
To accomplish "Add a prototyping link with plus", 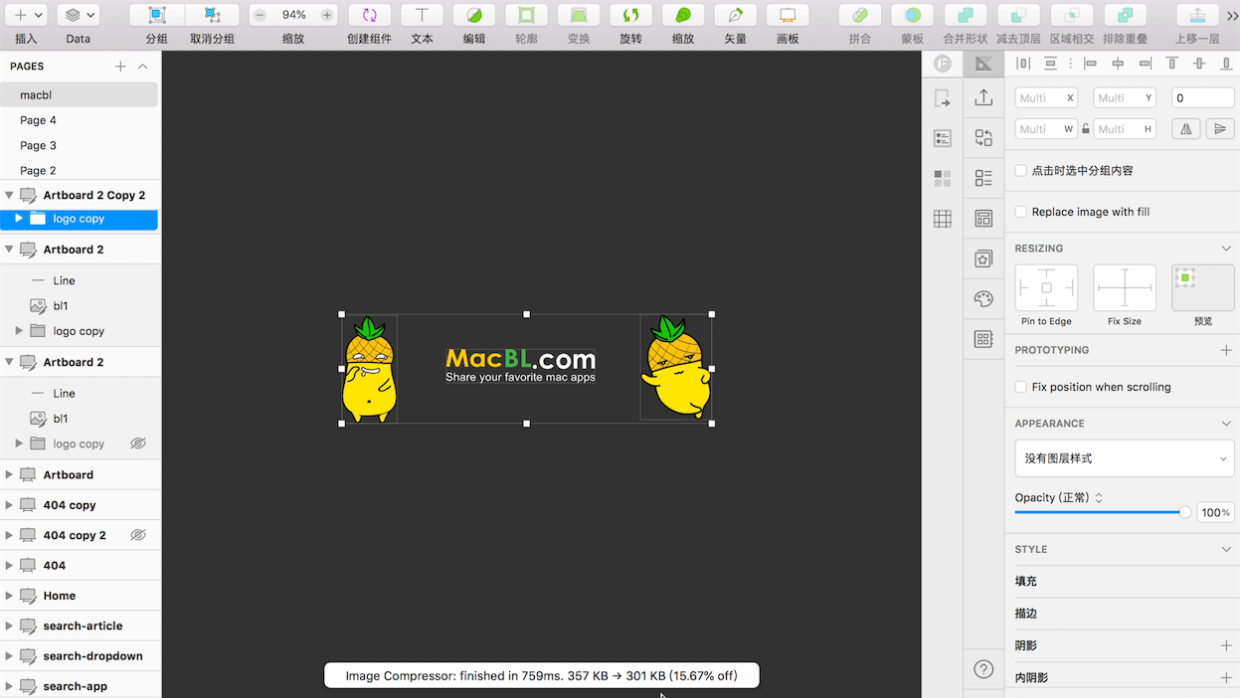I will pyautogui.click(x=1226, y=350).
